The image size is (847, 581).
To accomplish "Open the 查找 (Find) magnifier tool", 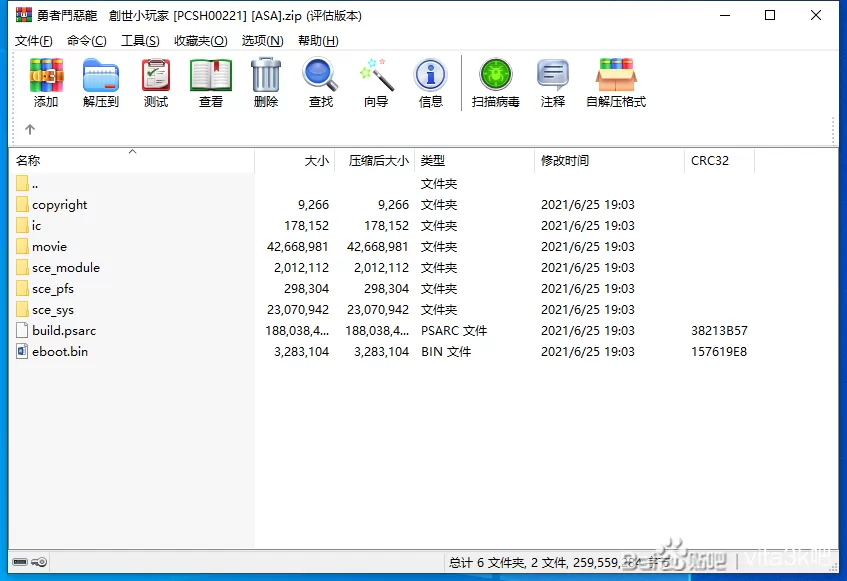I will pos(320,75).
